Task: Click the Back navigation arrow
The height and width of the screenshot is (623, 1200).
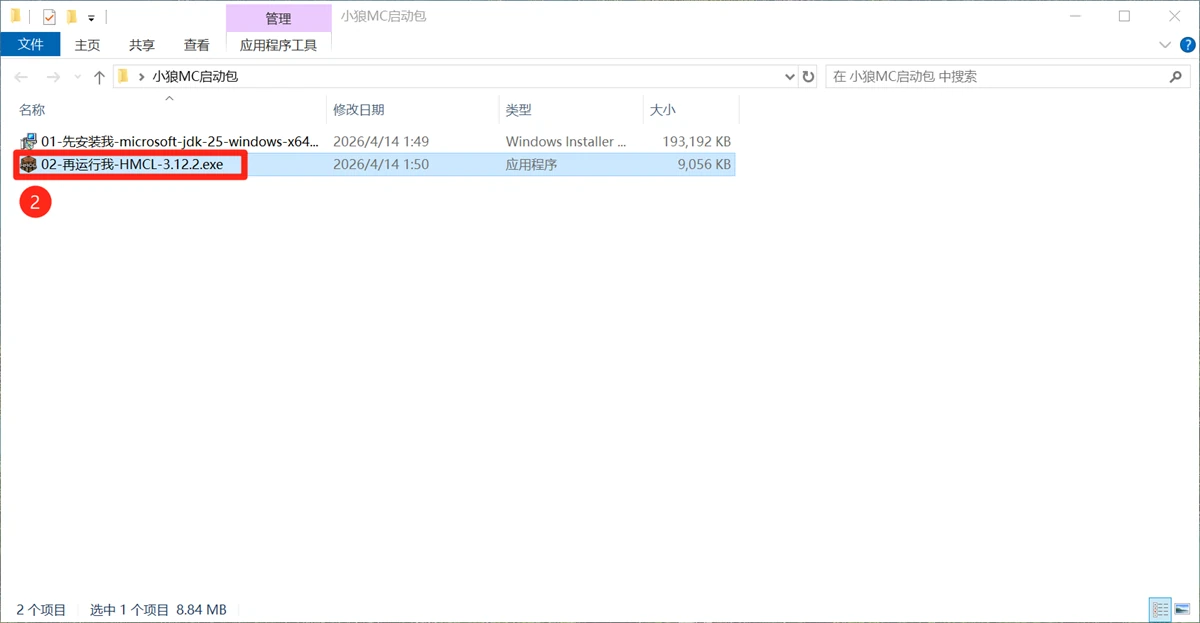Action: pyautogui.click(x=22, y=77)
